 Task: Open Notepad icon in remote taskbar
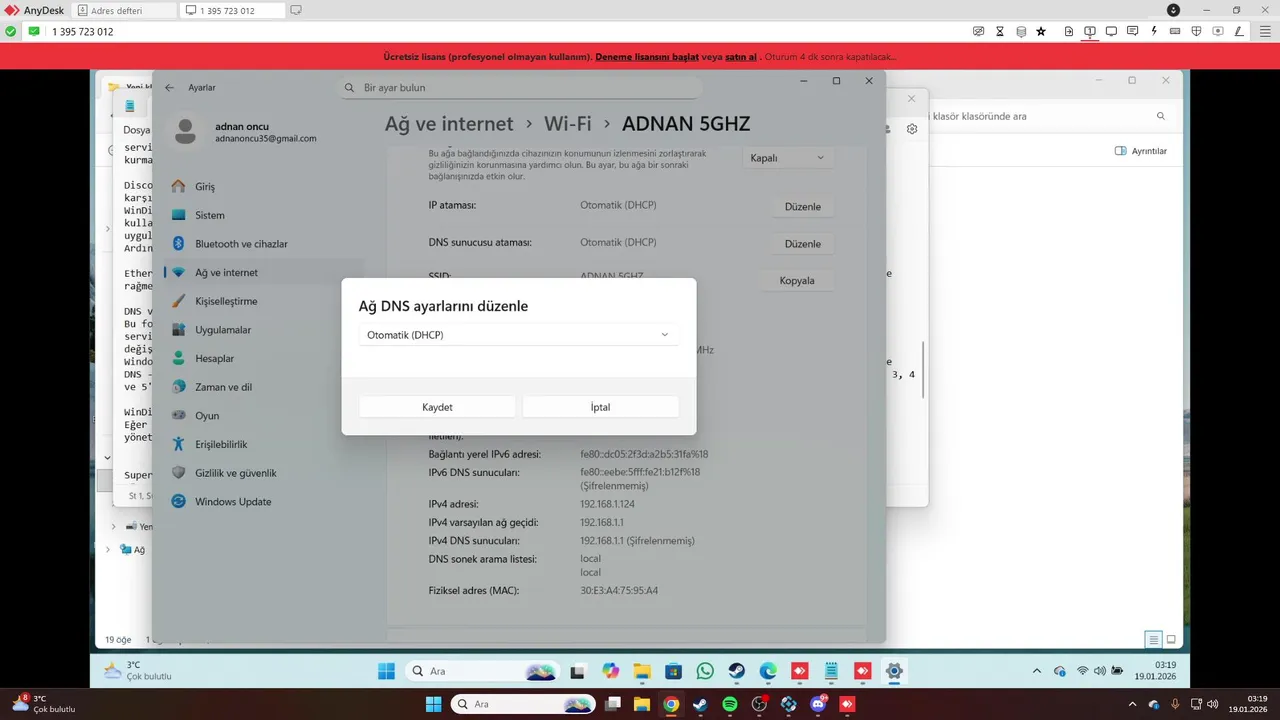[x=831, y=671]
